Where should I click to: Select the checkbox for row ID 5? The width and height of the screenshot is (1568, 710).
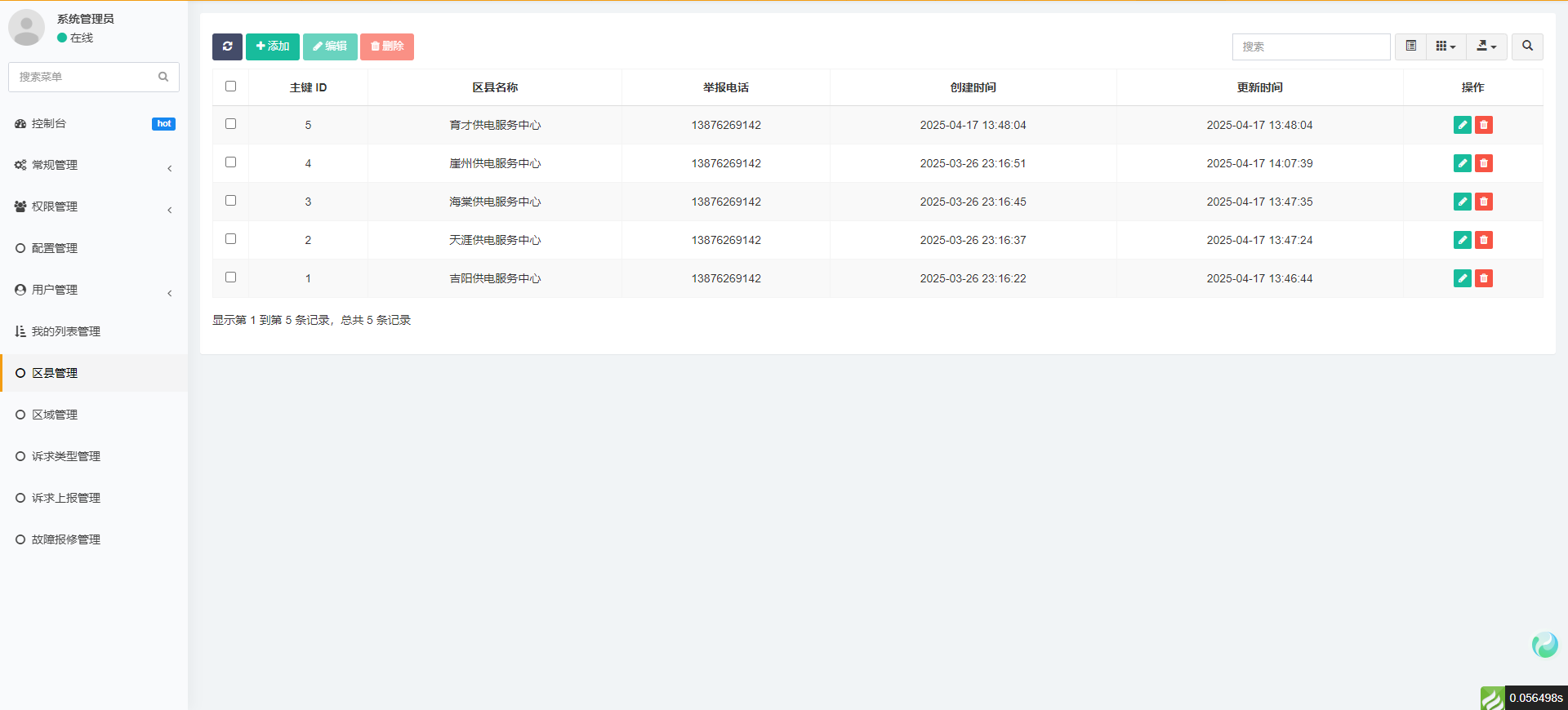230,124
